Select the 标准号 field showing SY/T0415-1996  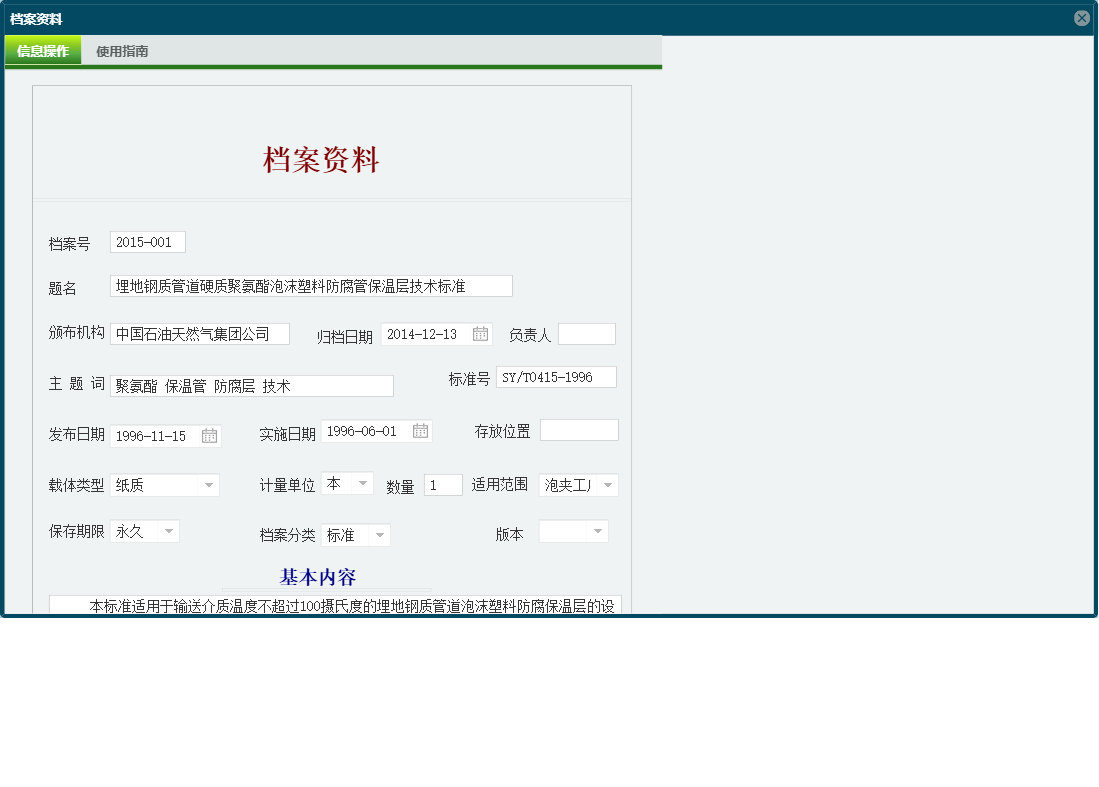pos(556,377)
